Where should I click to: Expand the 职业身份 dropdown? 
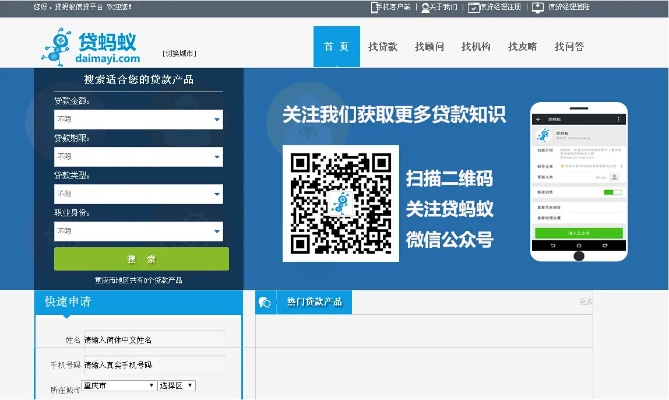[138, 231]
